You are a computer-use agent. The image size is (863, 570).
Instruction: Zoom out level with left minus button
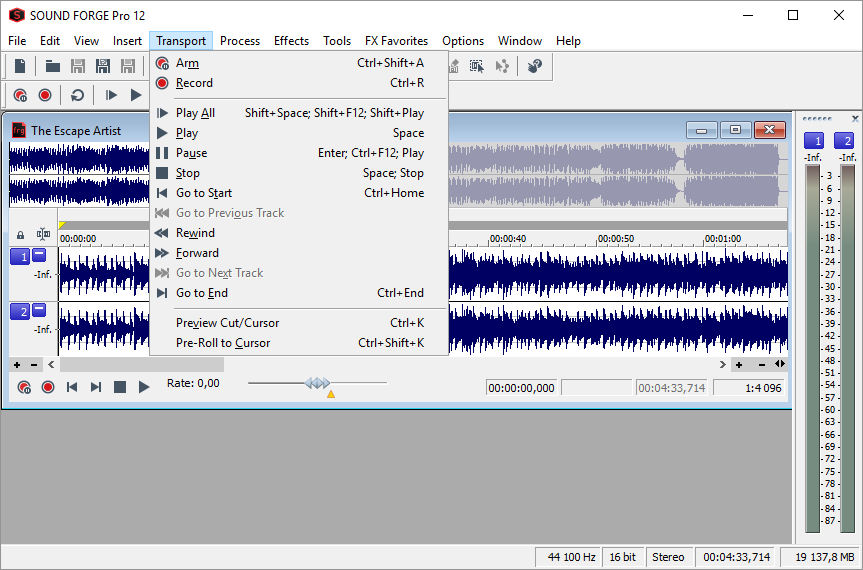click(34, 365)
